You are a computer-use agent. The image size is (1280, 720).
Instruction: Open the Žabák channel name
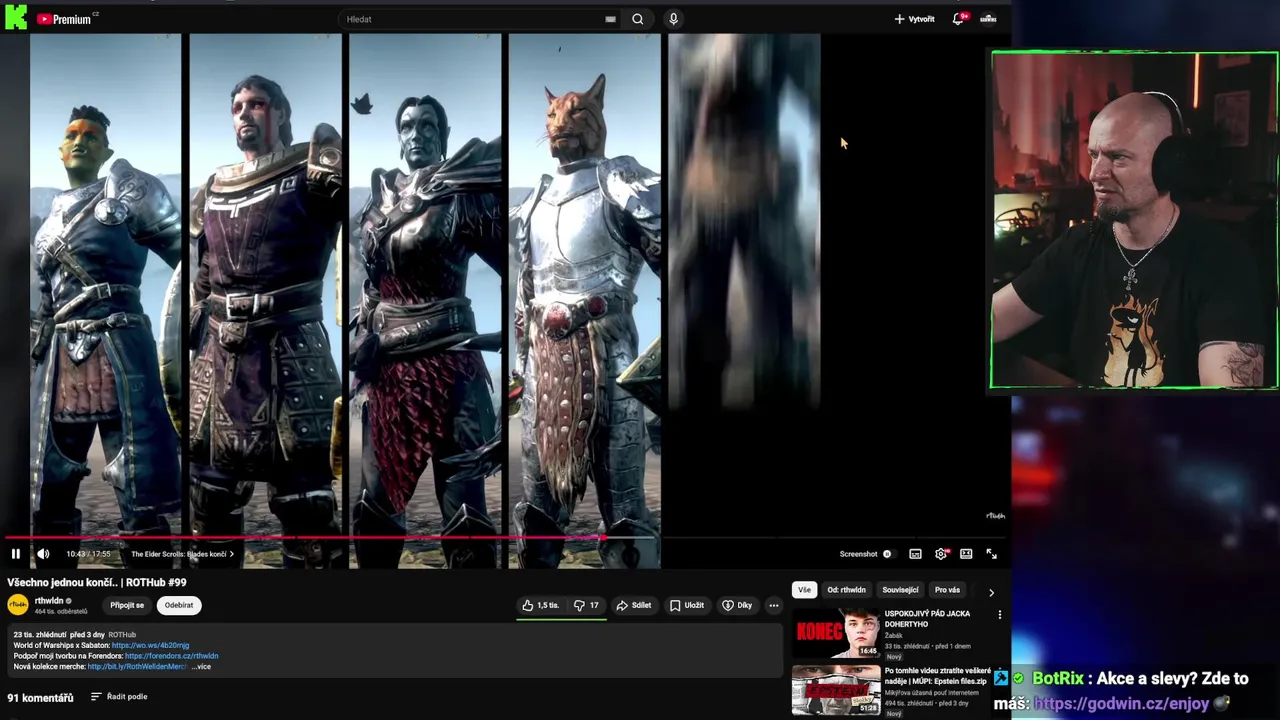[x=895, y=635]
